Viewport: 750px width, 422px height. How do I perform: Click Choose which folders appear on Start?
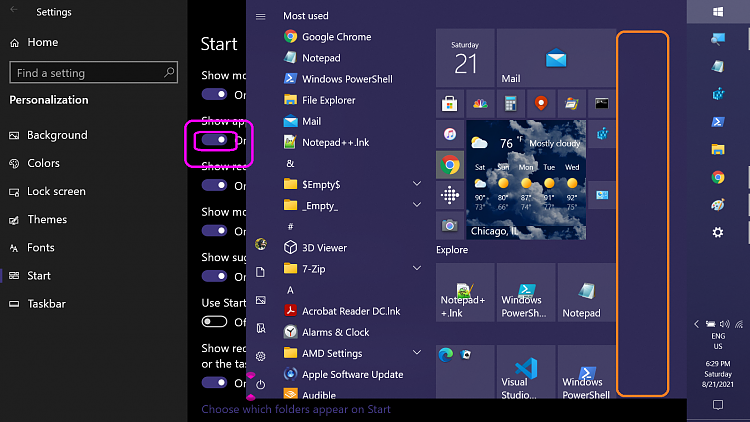point(296,410)
